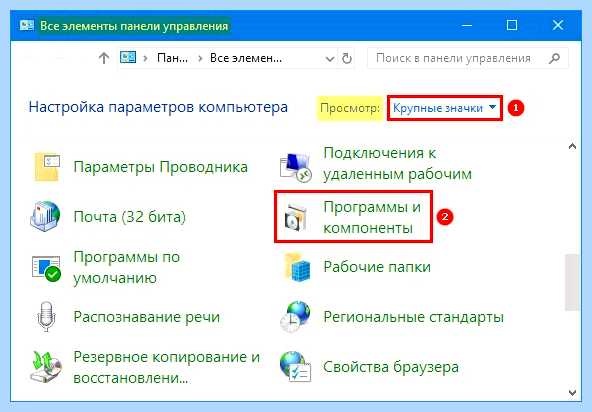
Task: Open Программы по умолчанию link
Action: click(x=126, y=267)
